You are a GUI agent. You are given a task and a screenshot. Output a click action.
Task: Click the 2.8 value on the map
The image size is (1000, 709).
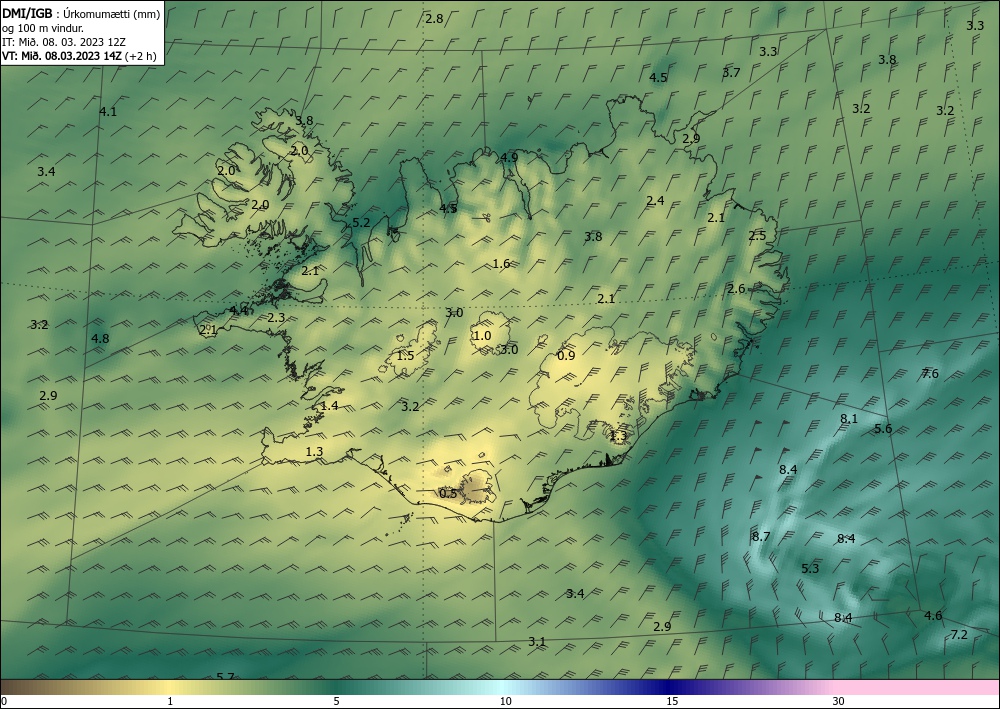(434, 19)
